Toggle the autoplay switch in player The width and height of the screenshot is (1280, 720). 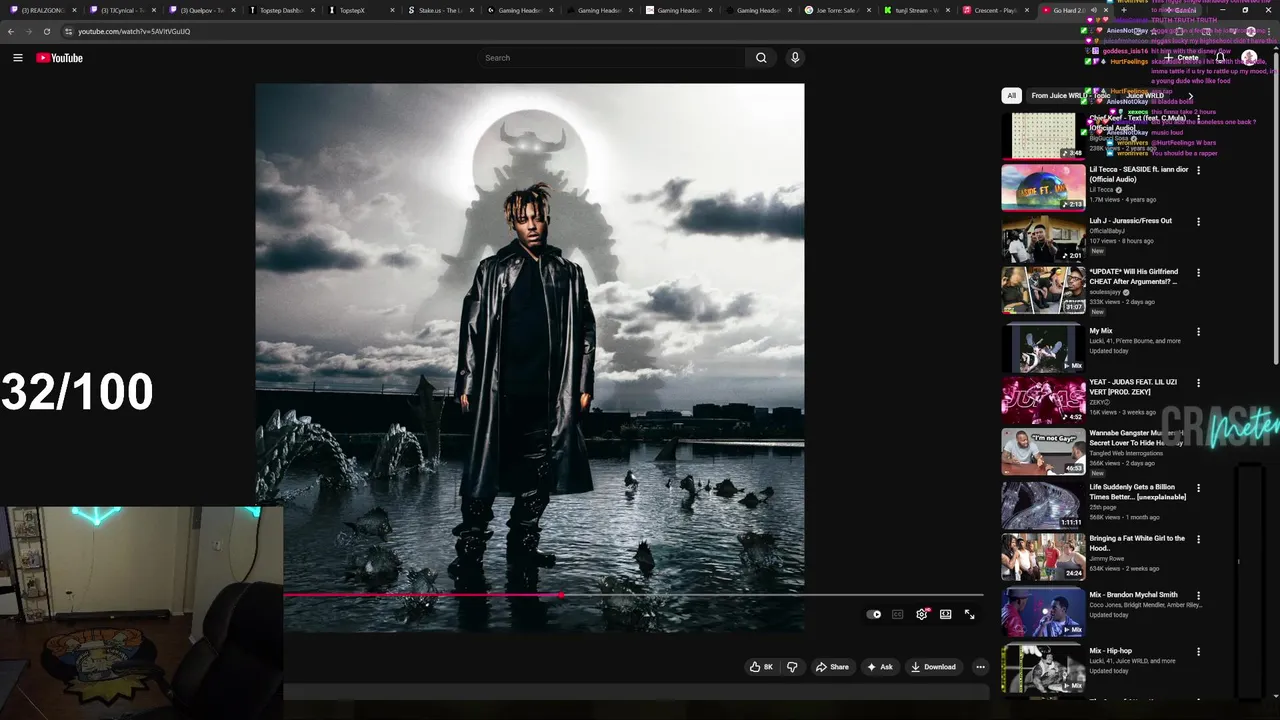[x=874, y=614]
